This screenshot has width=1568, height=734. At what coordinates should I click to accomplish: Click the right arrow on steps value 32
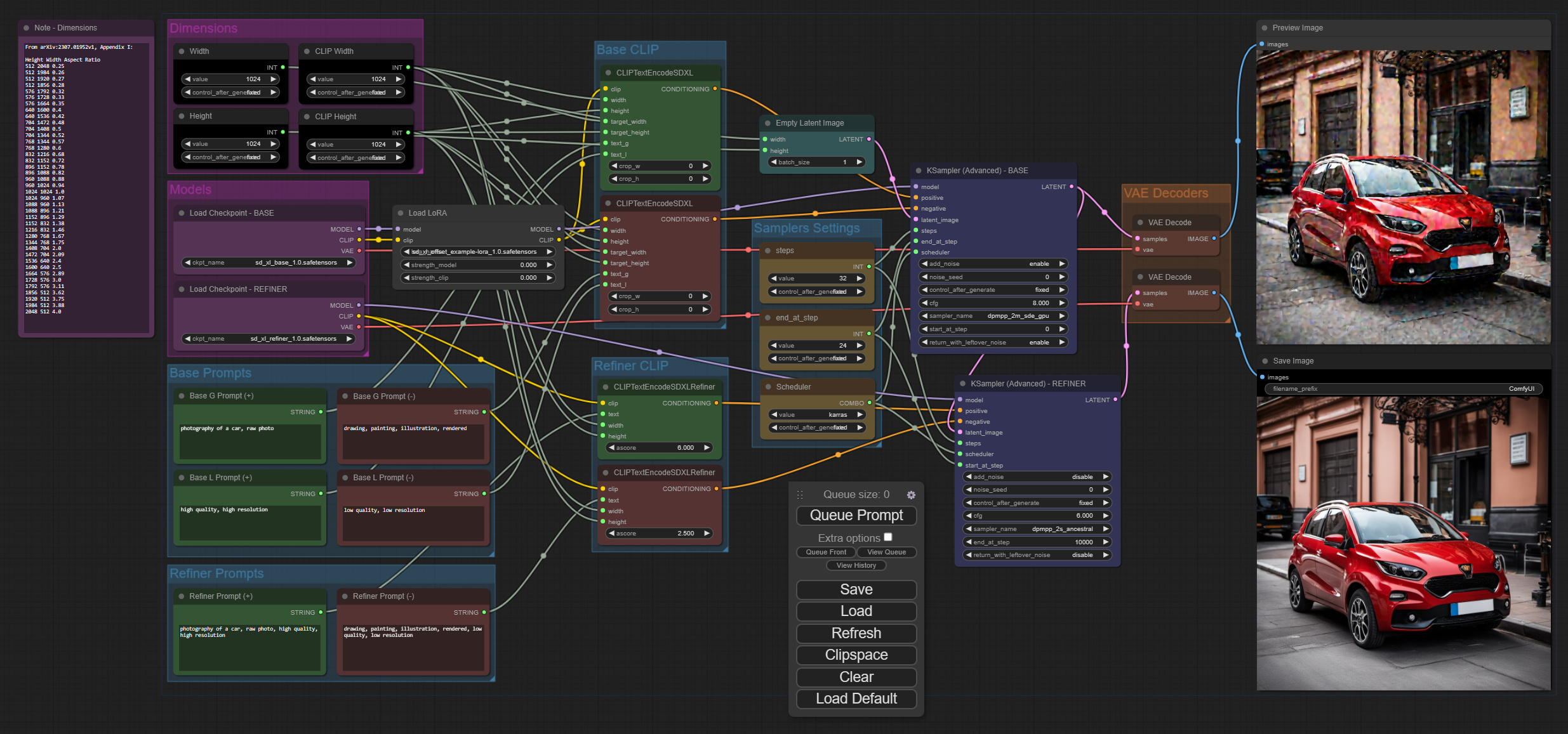pyautogui.click(x=860, y=279)
